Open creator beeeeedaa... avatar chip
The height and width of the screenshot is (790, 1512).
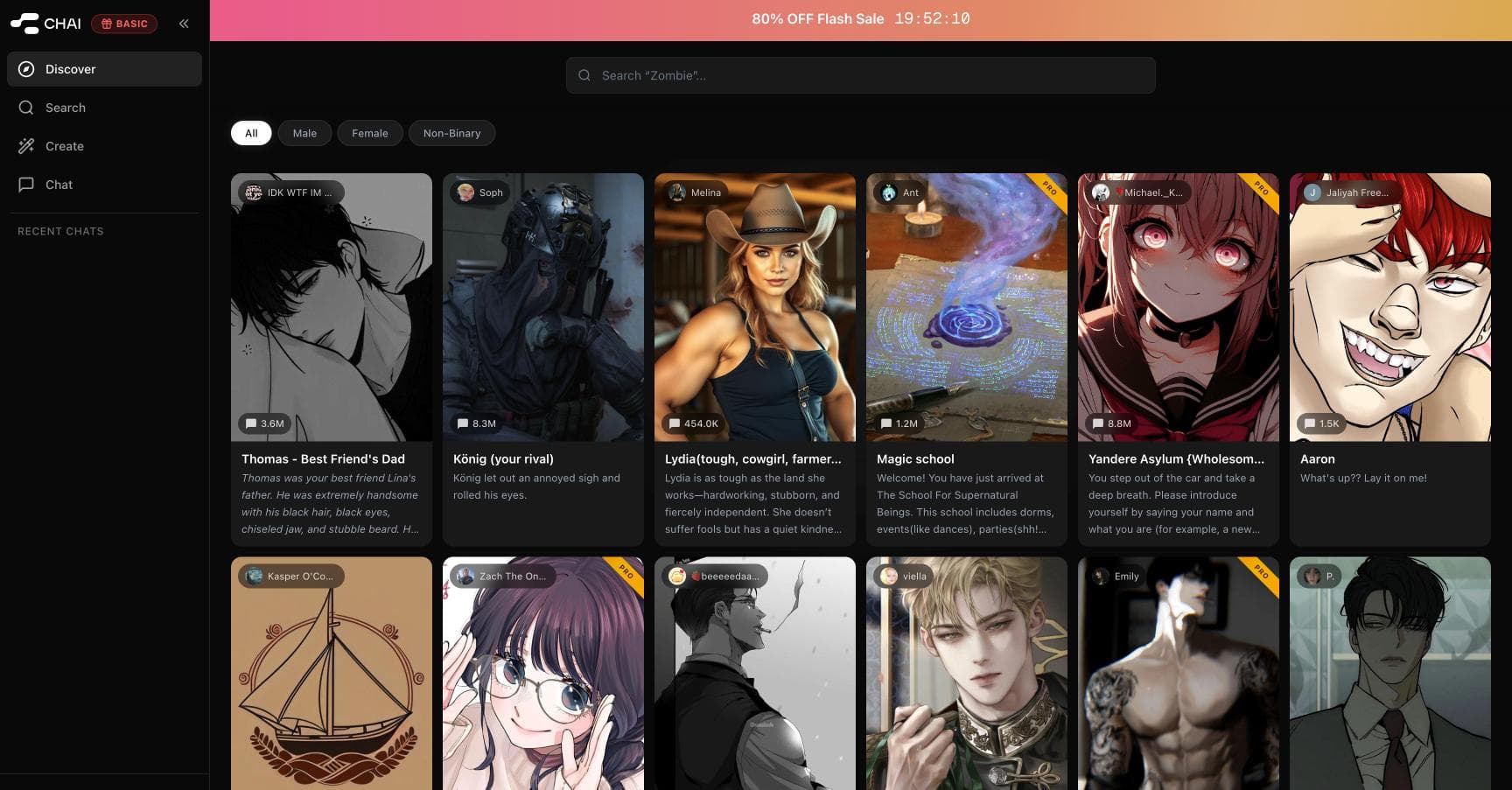coord(715,576)
